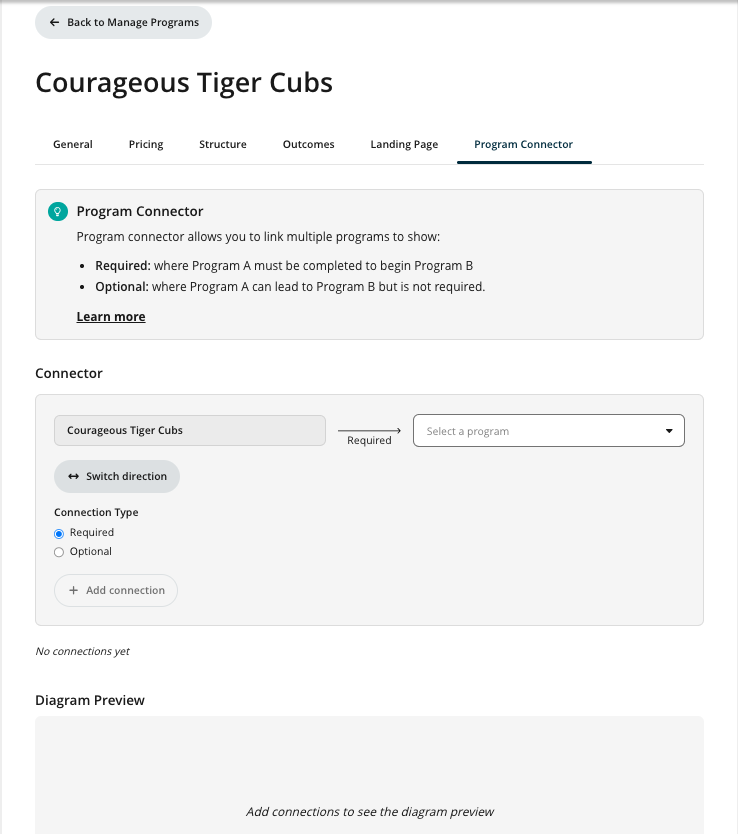Go to the Structure tab

tap(223, 145)
